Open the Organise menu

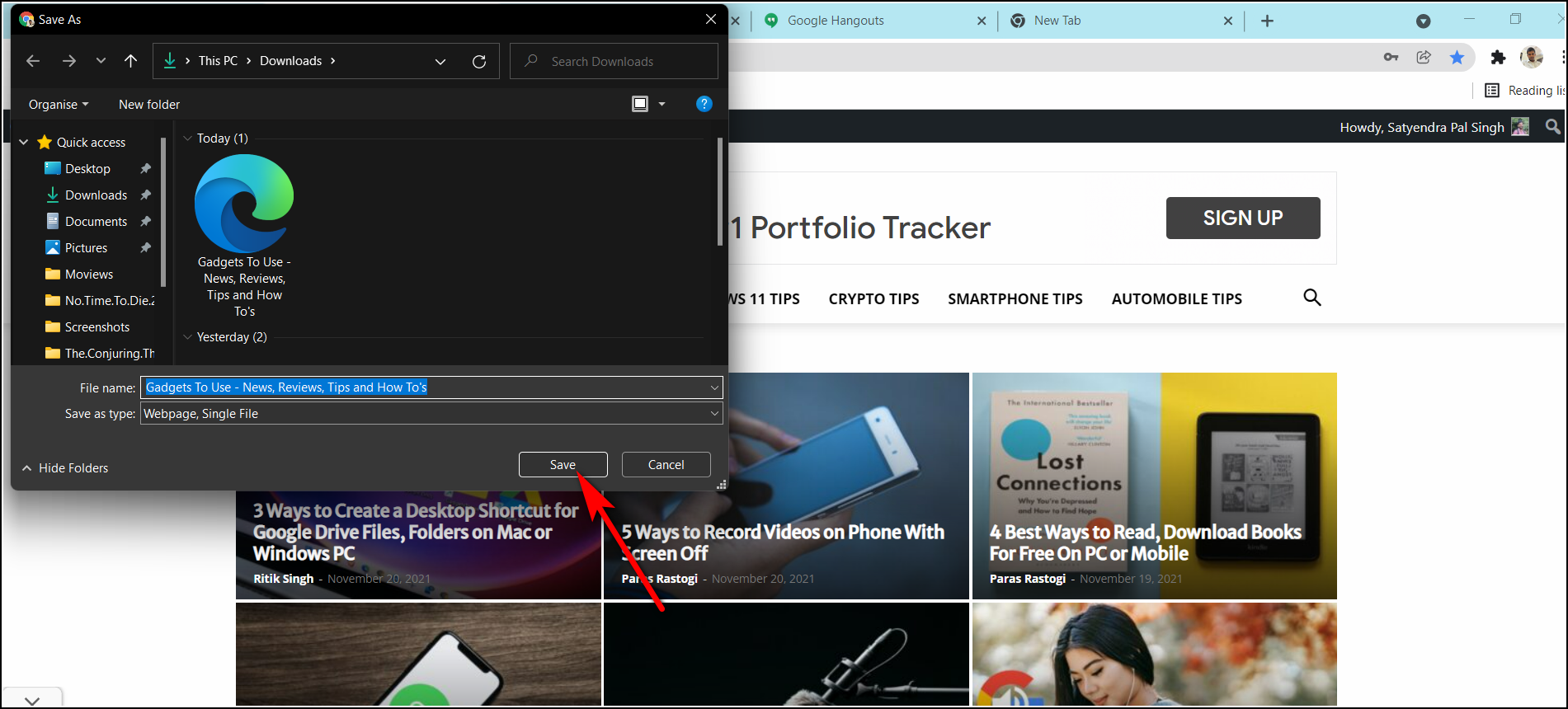[x=58, y=105]
